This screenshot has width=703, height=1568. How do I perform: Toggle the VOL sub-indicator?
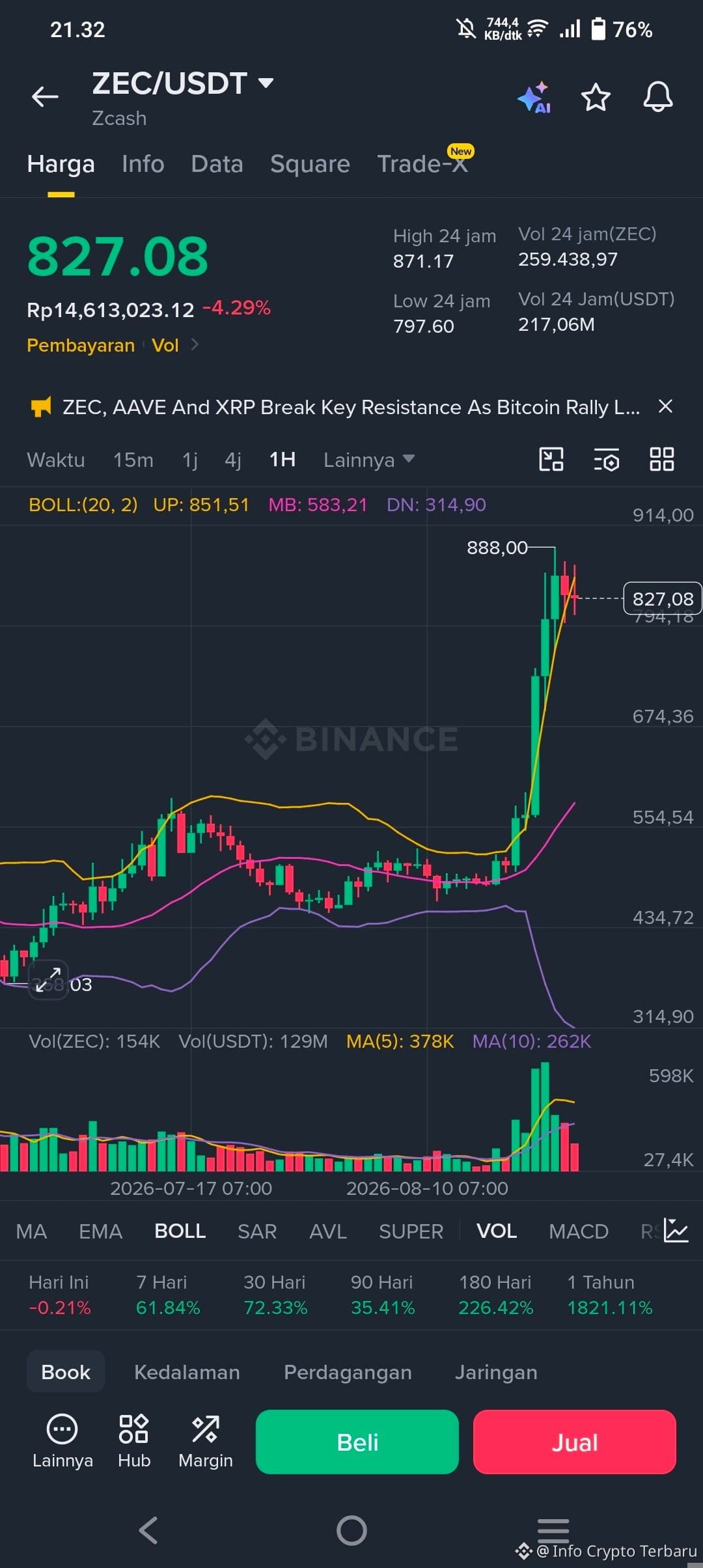[497, 1231]
